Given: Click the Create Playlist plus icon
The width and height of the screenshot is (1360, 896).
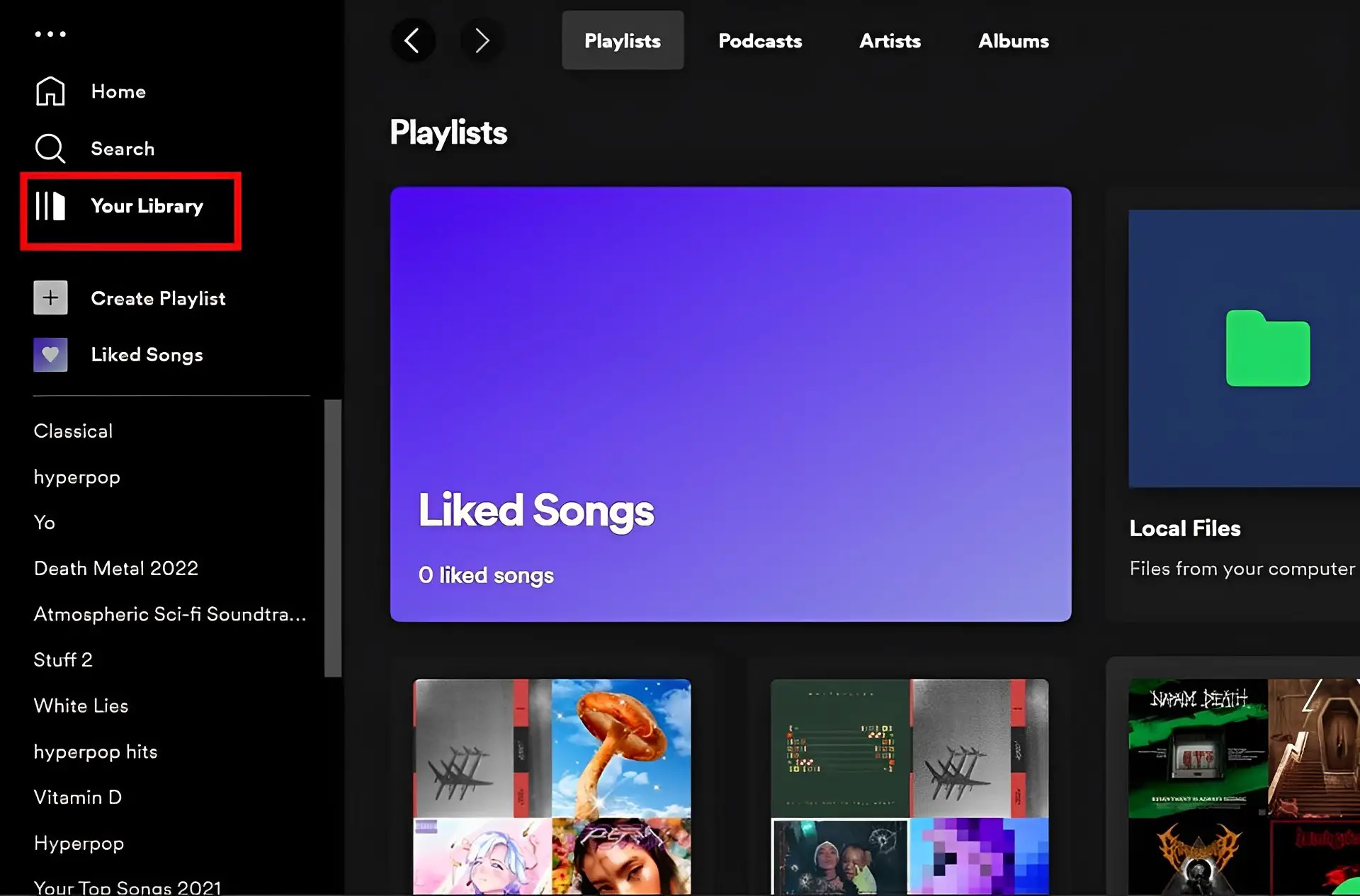Looking at the screenshot, I should pyautogui.click(x=50, y=298).
